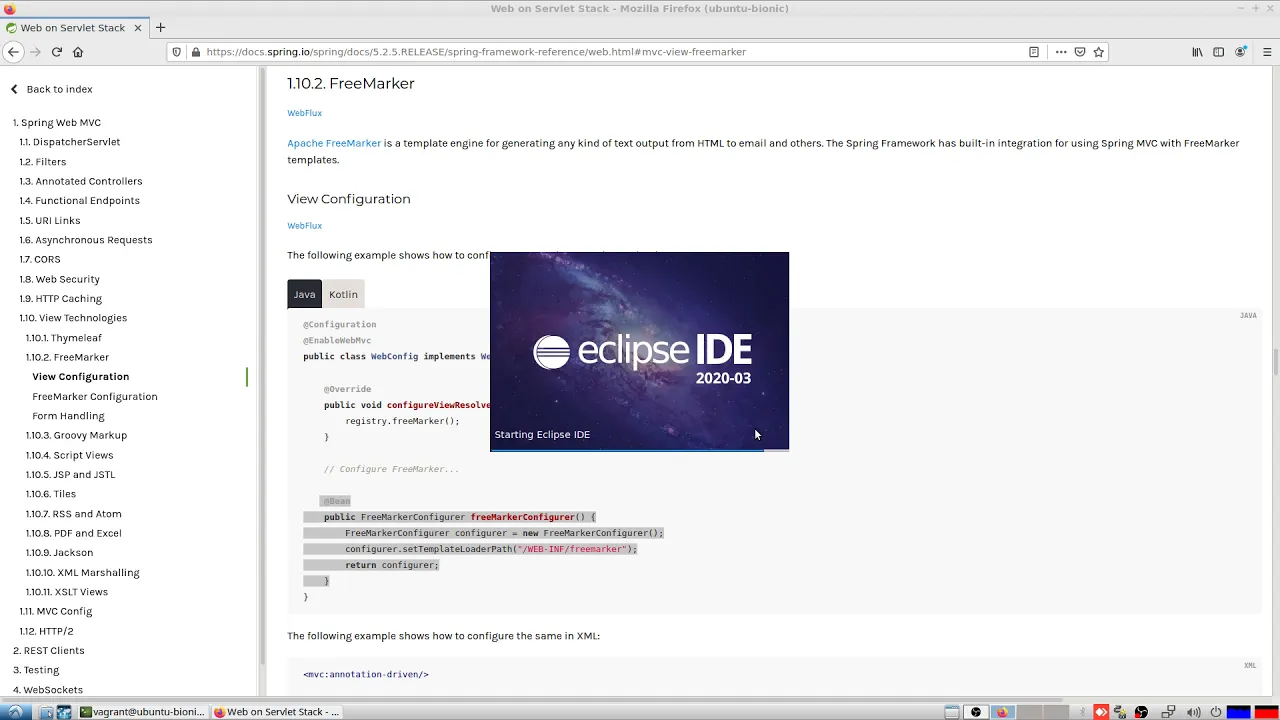Activate Firefox window button in taskbar
1280x720 pixels.
coord(277,712)
